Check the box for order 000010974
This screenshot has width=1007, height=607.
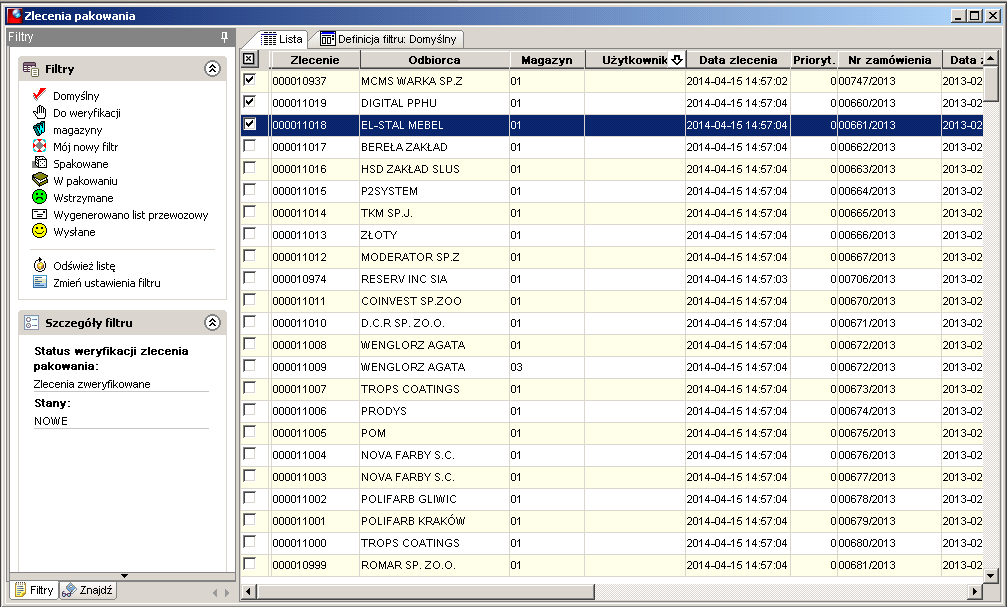[250, 277]
